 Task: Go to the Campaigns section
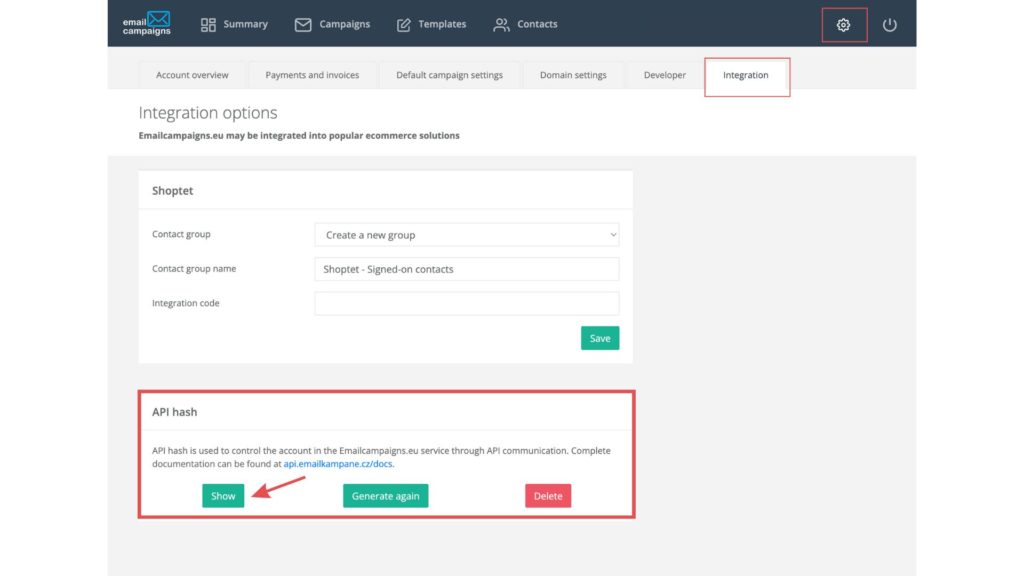(x=332, y=24)
